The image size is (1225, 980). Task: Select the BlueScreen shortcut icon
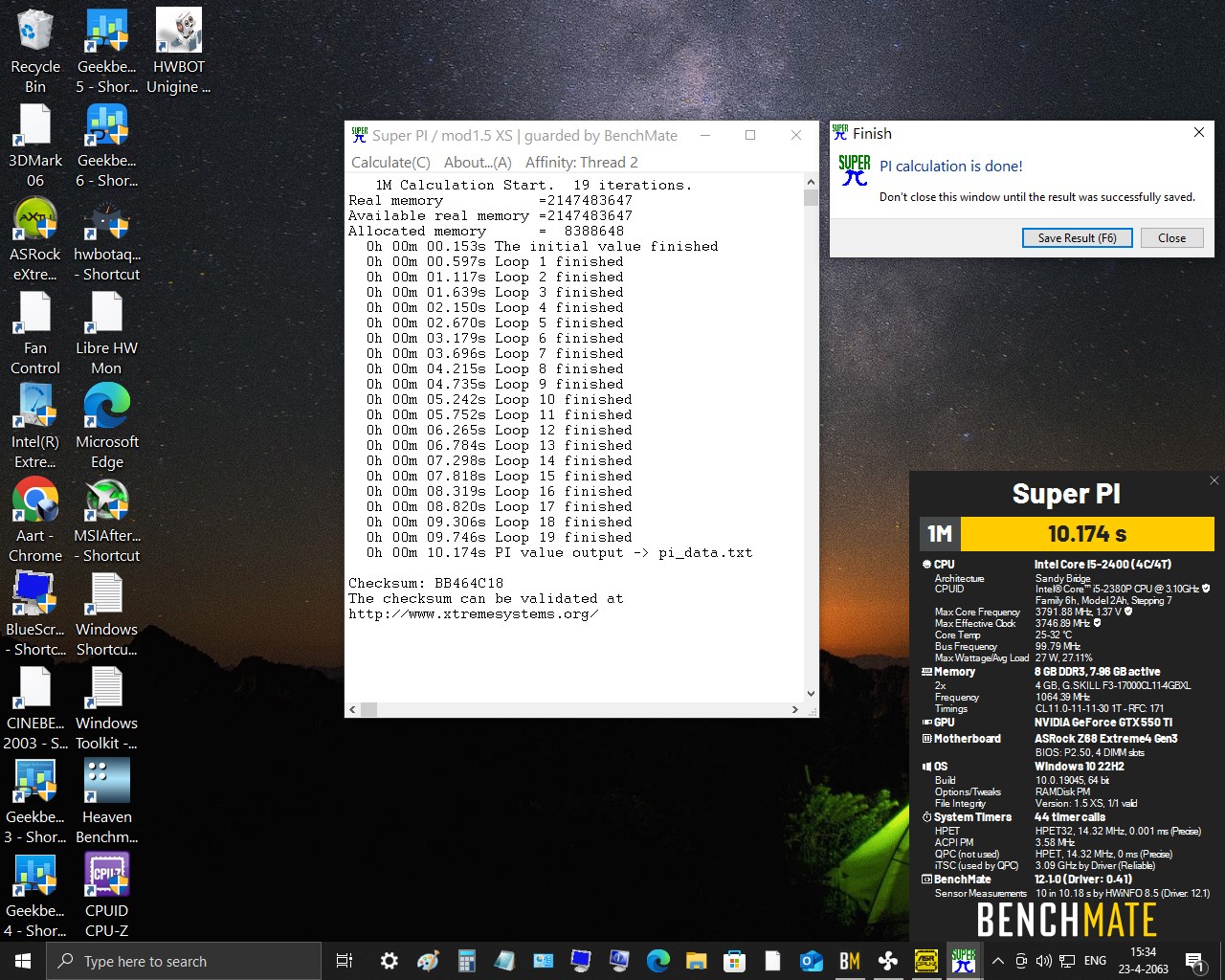pos(35,615)
